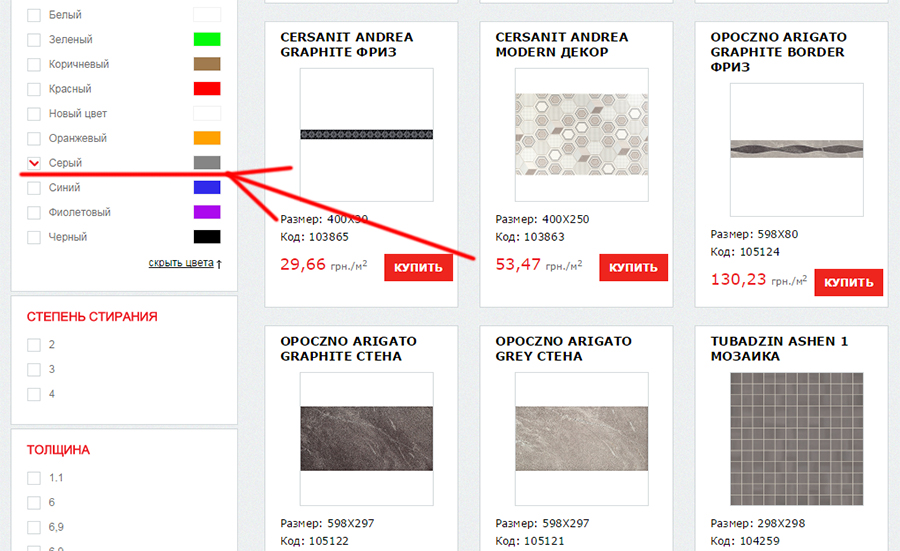Image resolution: width=900 pixels, height=551 pixels.
Task: Open Opoczno Arigato Graphite Border title
Action: [x=779, y=52]
